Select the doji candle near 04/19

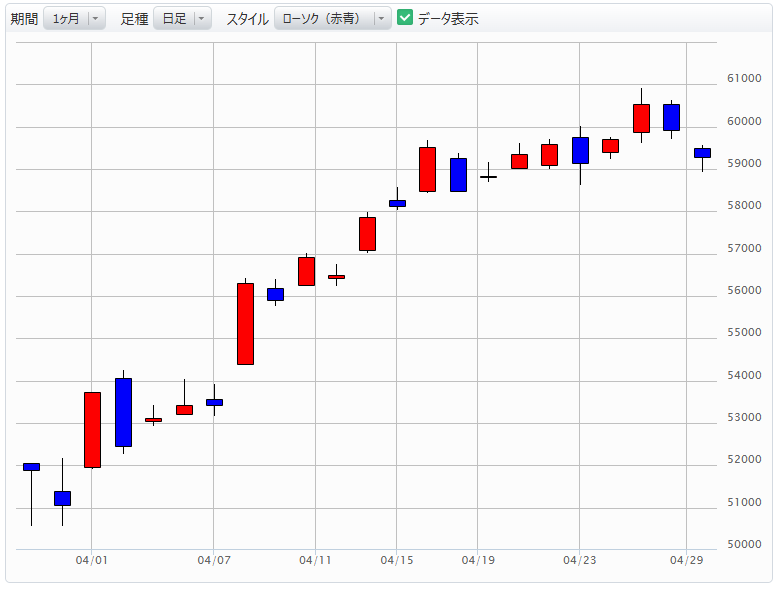pos(488,177)
